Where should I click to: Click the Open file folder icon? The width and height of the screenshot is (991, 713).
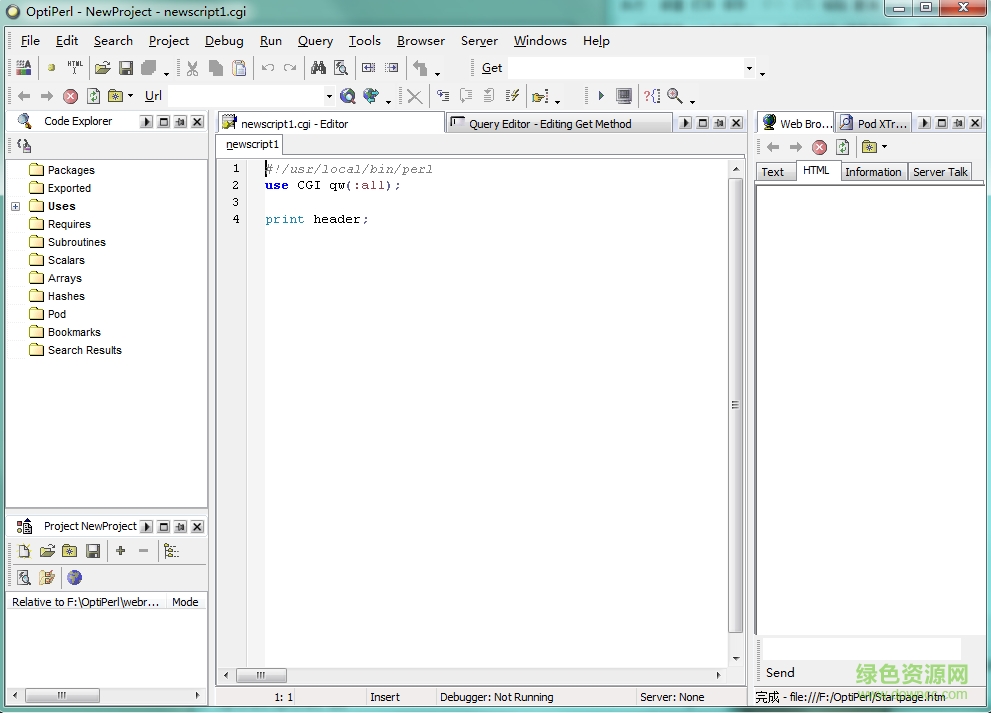pyautogui.click(x=102, y=68)
